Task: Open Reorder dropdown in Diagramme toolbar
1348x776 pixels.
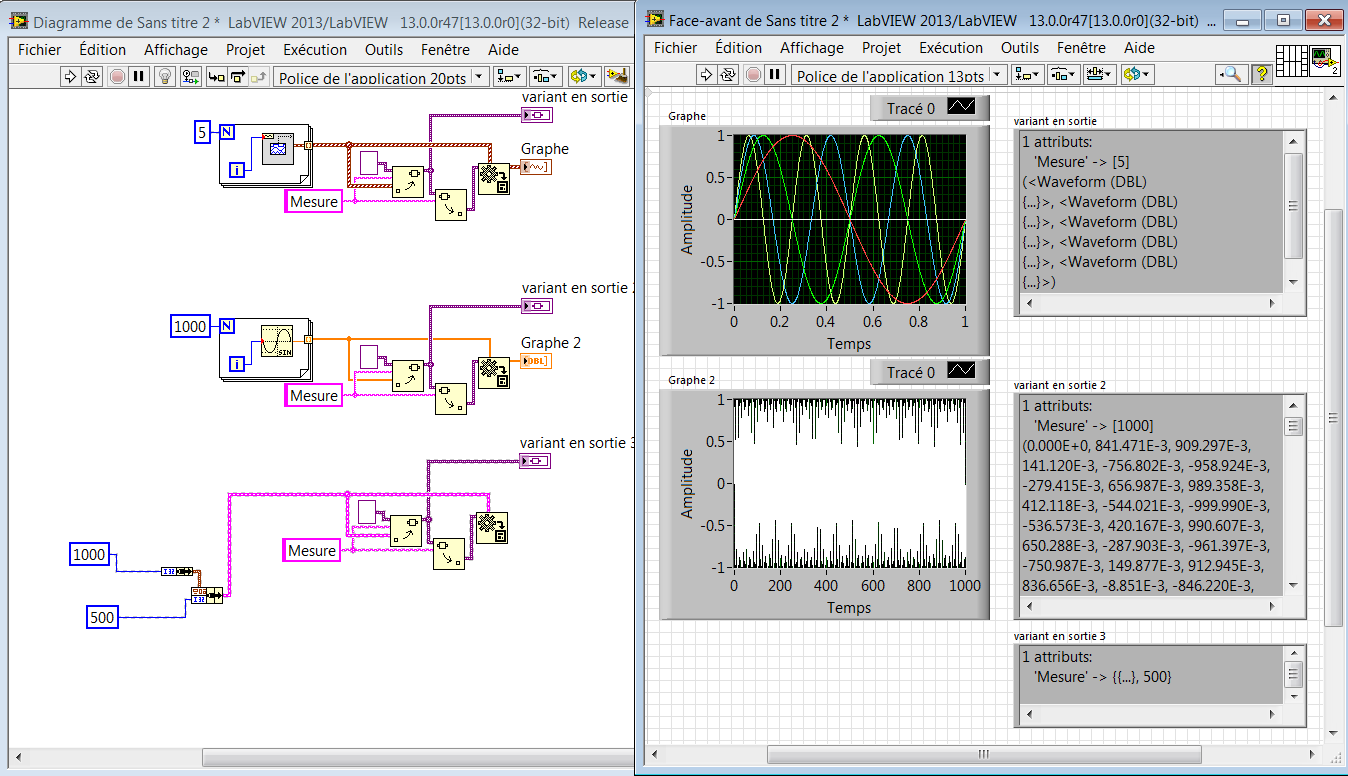Action: click(584, 76)
